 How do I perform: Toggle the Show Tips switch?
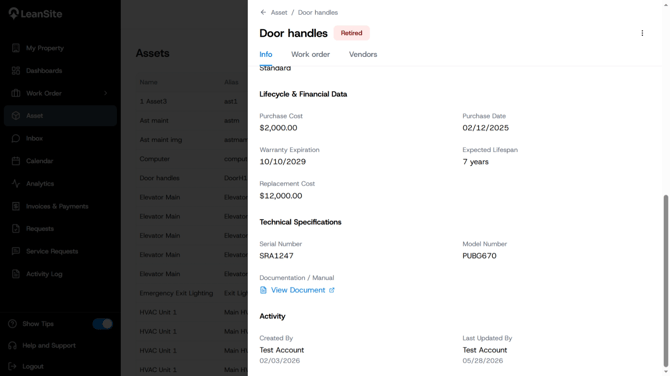103,324
